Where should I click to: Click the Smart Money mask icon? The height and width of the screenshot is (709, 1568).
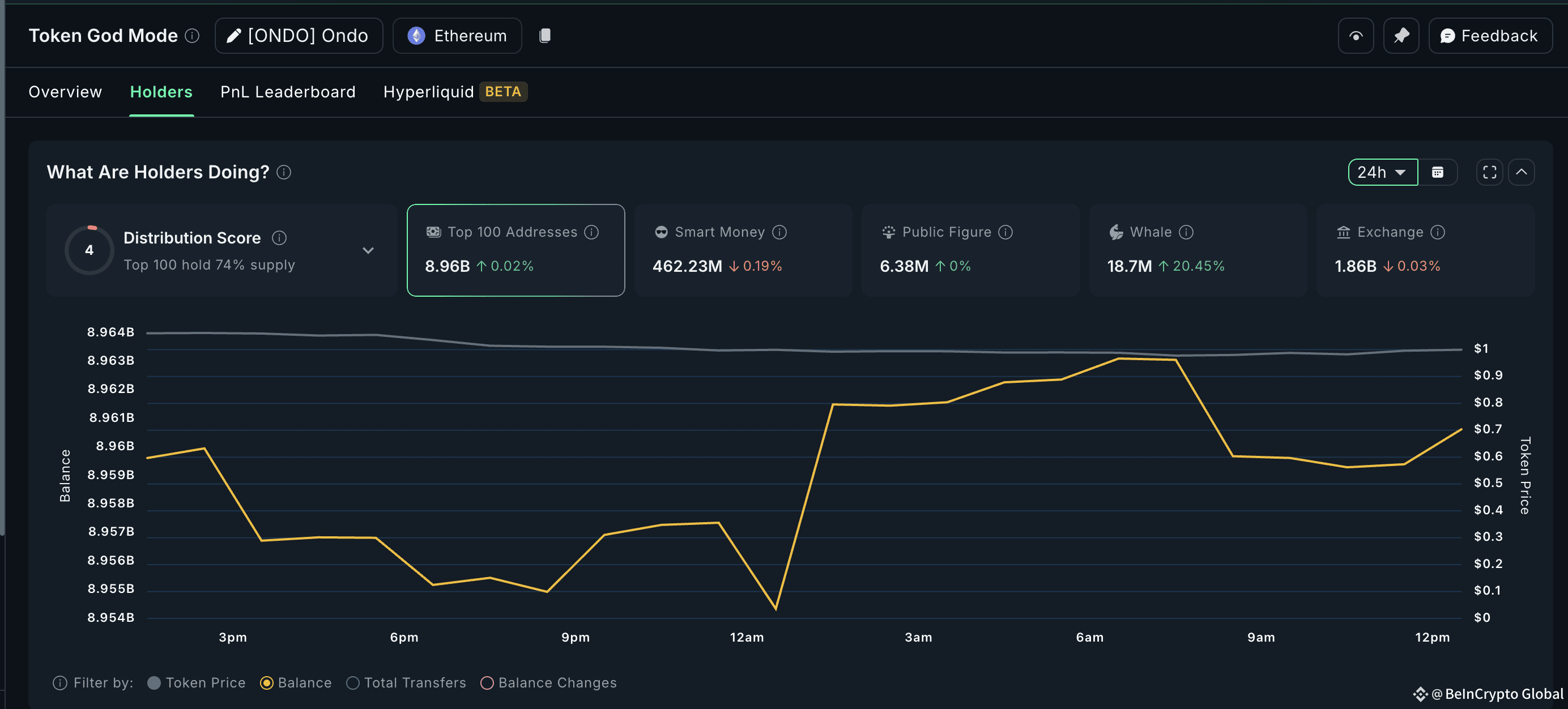pyautogui.click(x=661, y=233)
